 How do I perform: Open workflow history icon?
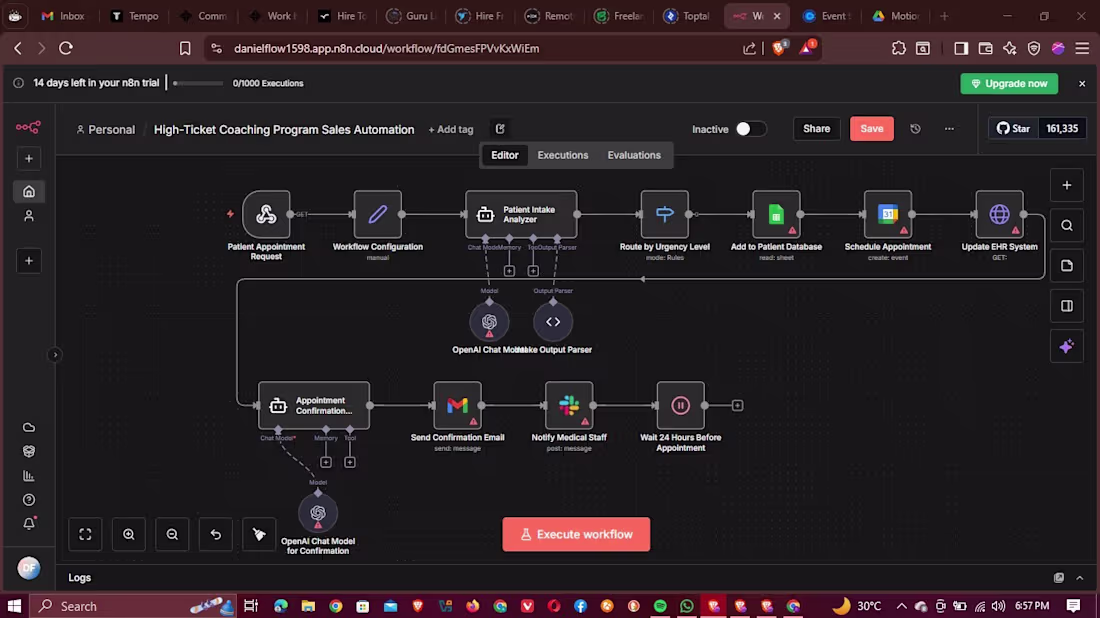(x=915, y=129)
